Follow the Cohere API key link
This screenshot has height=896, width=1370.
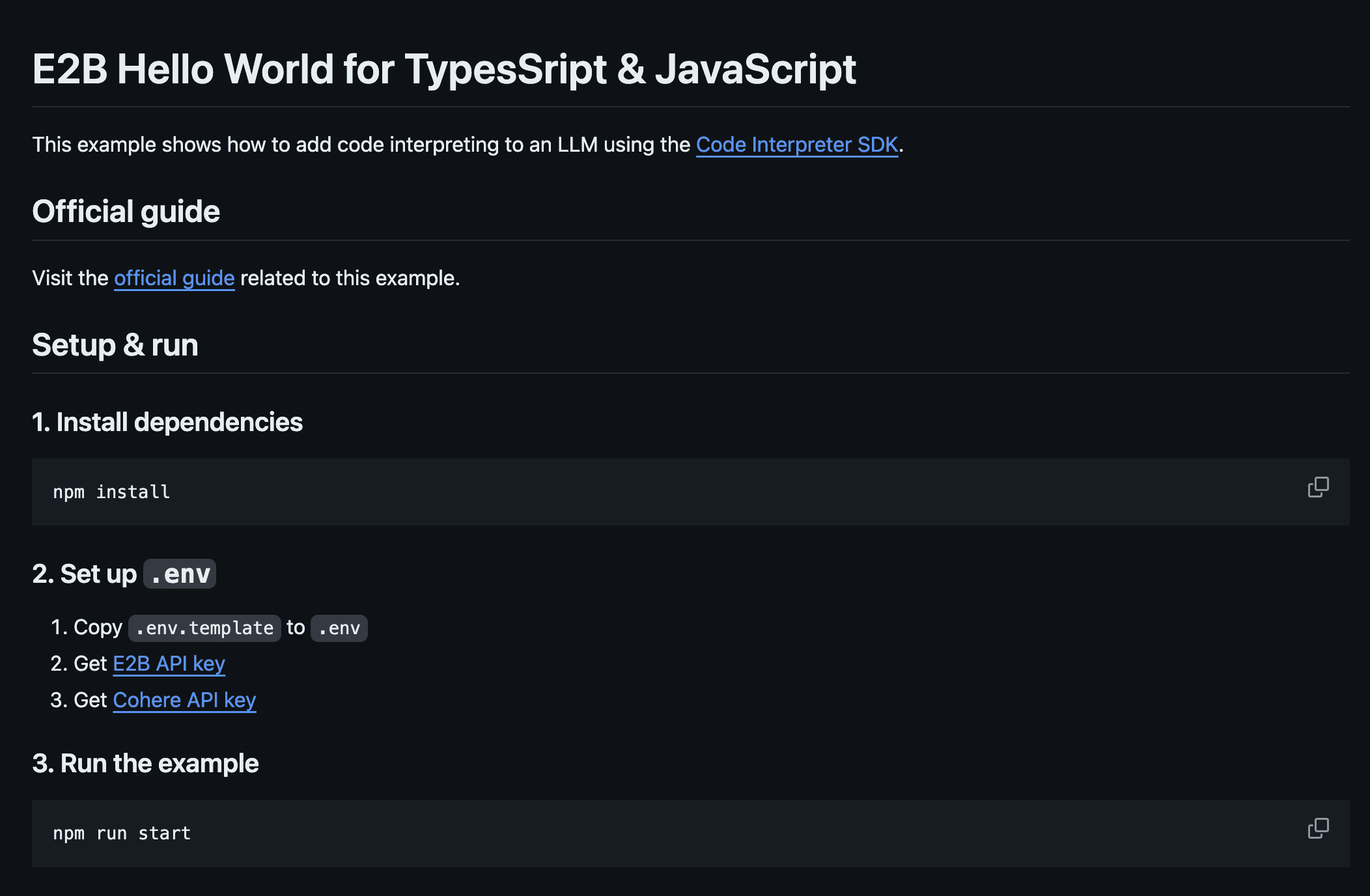click(184, 700)
